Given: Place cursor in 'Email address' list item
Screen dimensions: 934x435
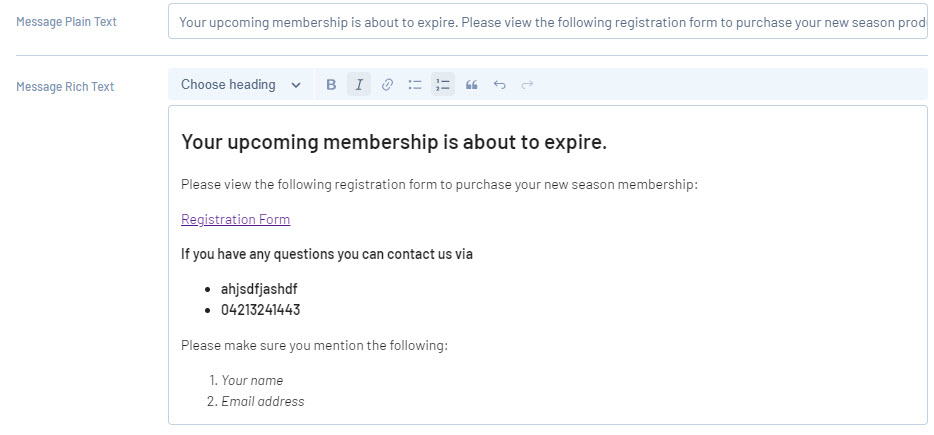Looking at the screenshot, I should click(x=262, y=401).
